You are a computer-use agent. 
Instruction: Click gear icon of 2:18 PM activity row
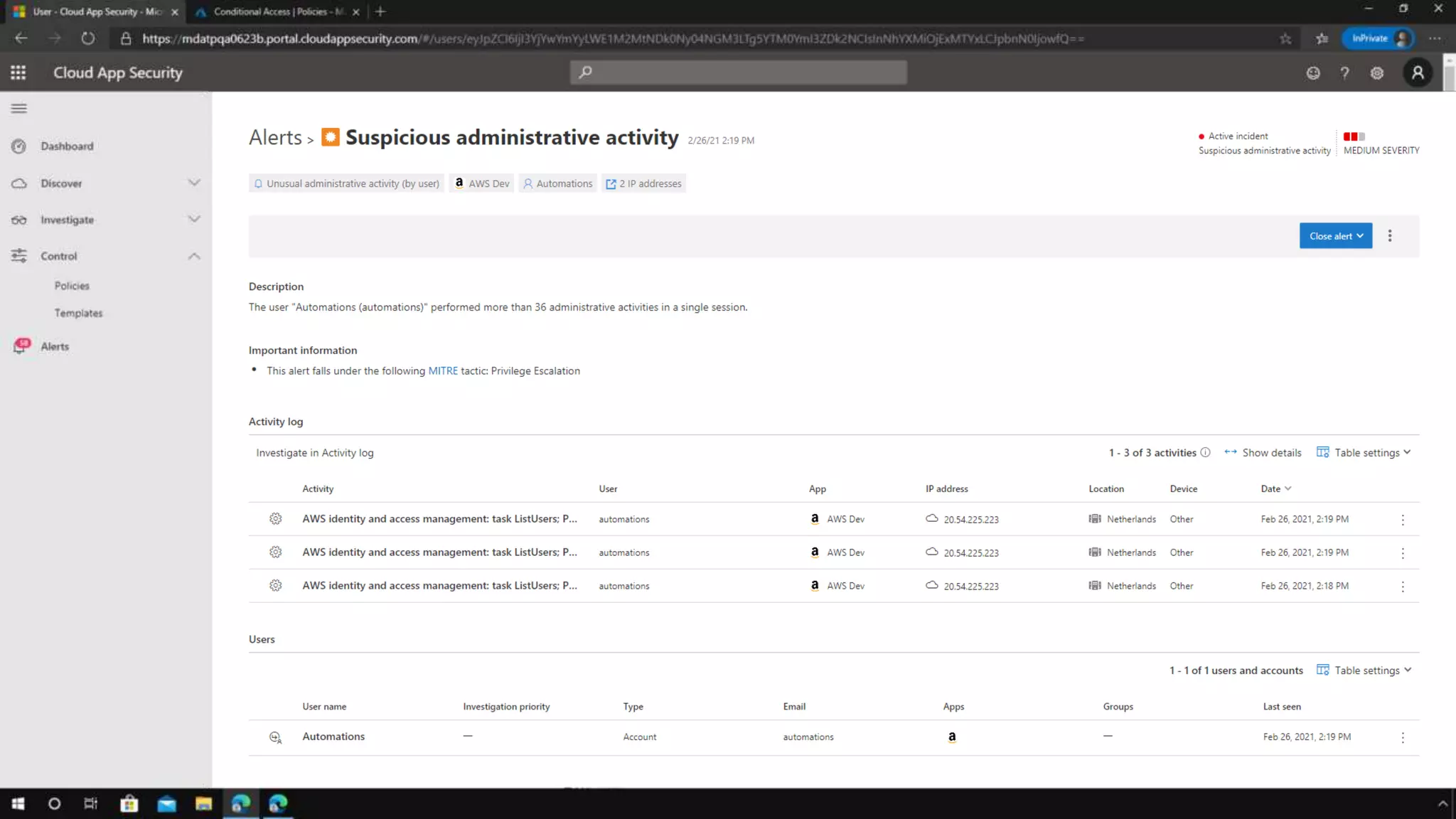point(276,586)
